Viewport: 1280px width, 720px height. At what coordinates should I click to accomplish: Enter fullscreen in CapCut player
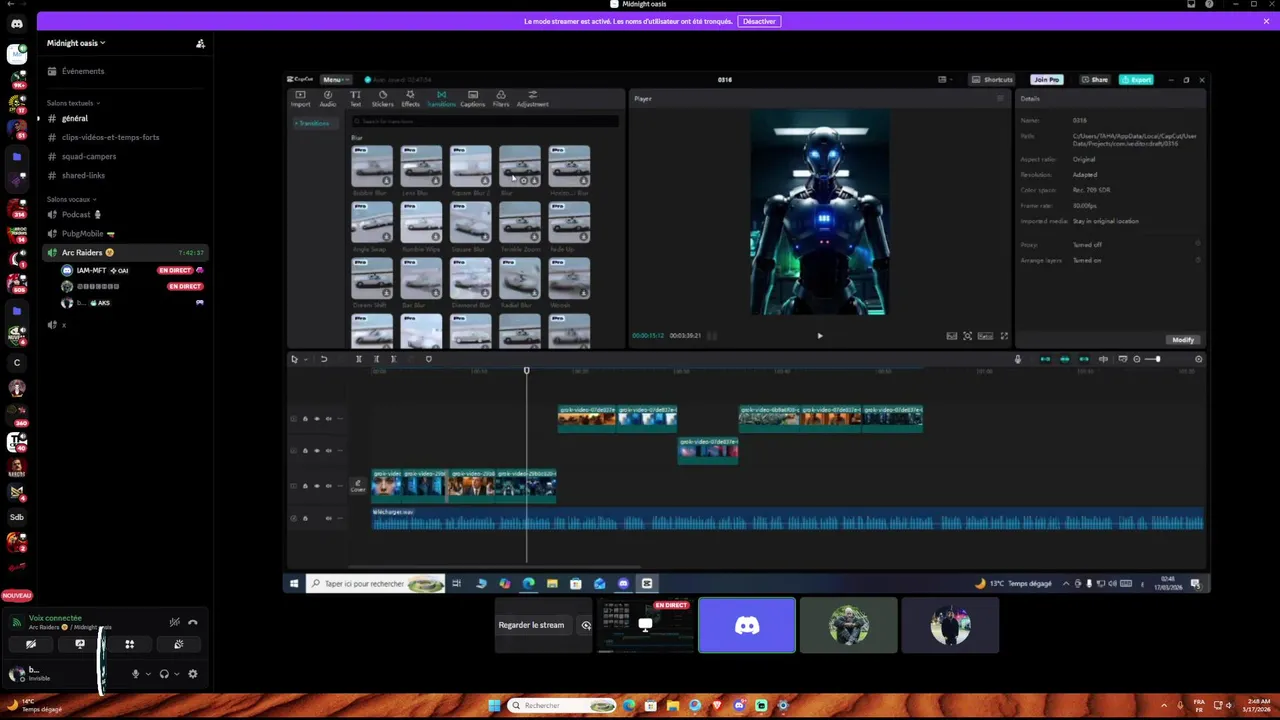[x=1004, y=336]
